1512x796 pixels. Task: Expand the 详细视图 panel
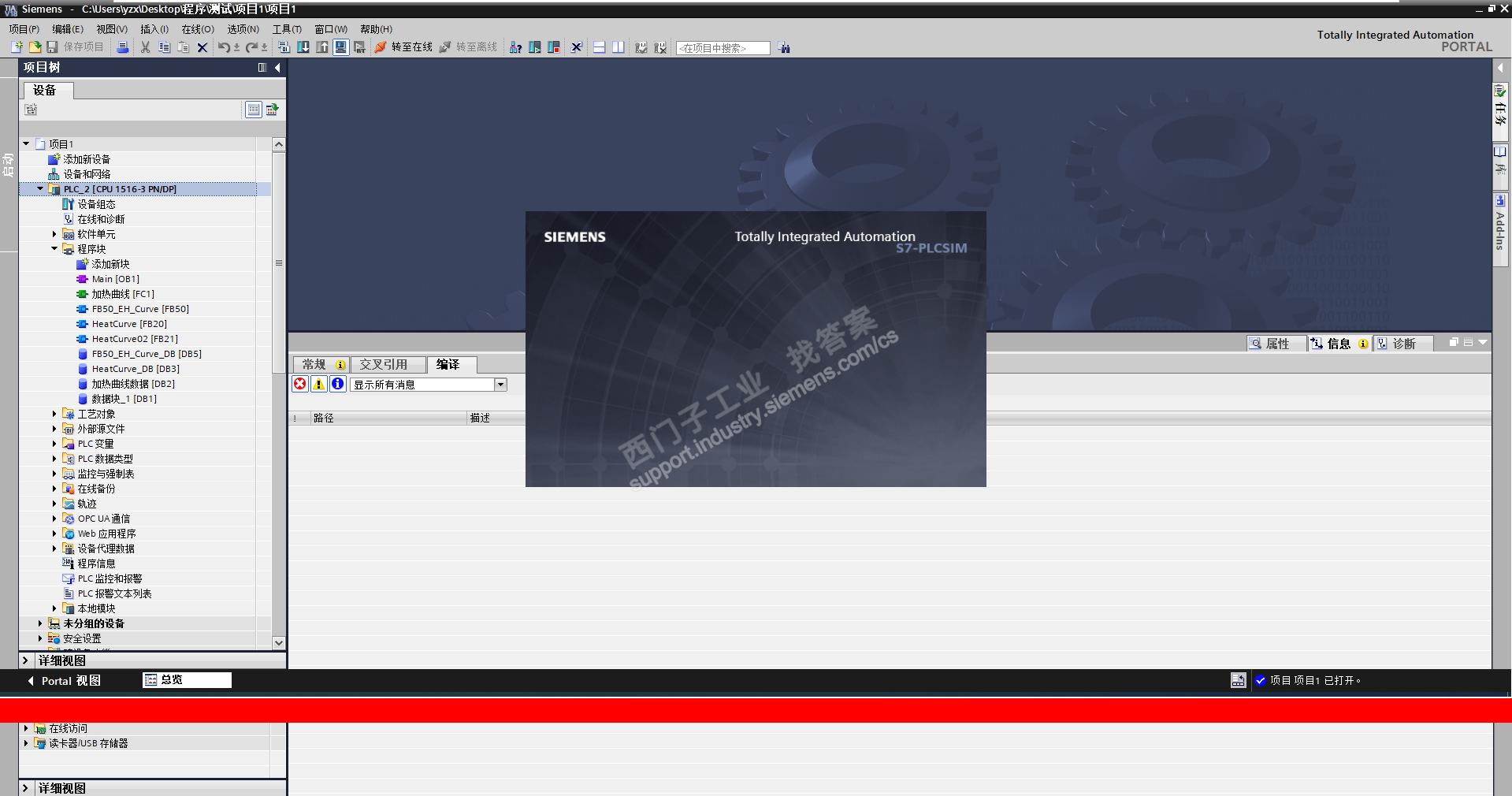pos(25,660)
